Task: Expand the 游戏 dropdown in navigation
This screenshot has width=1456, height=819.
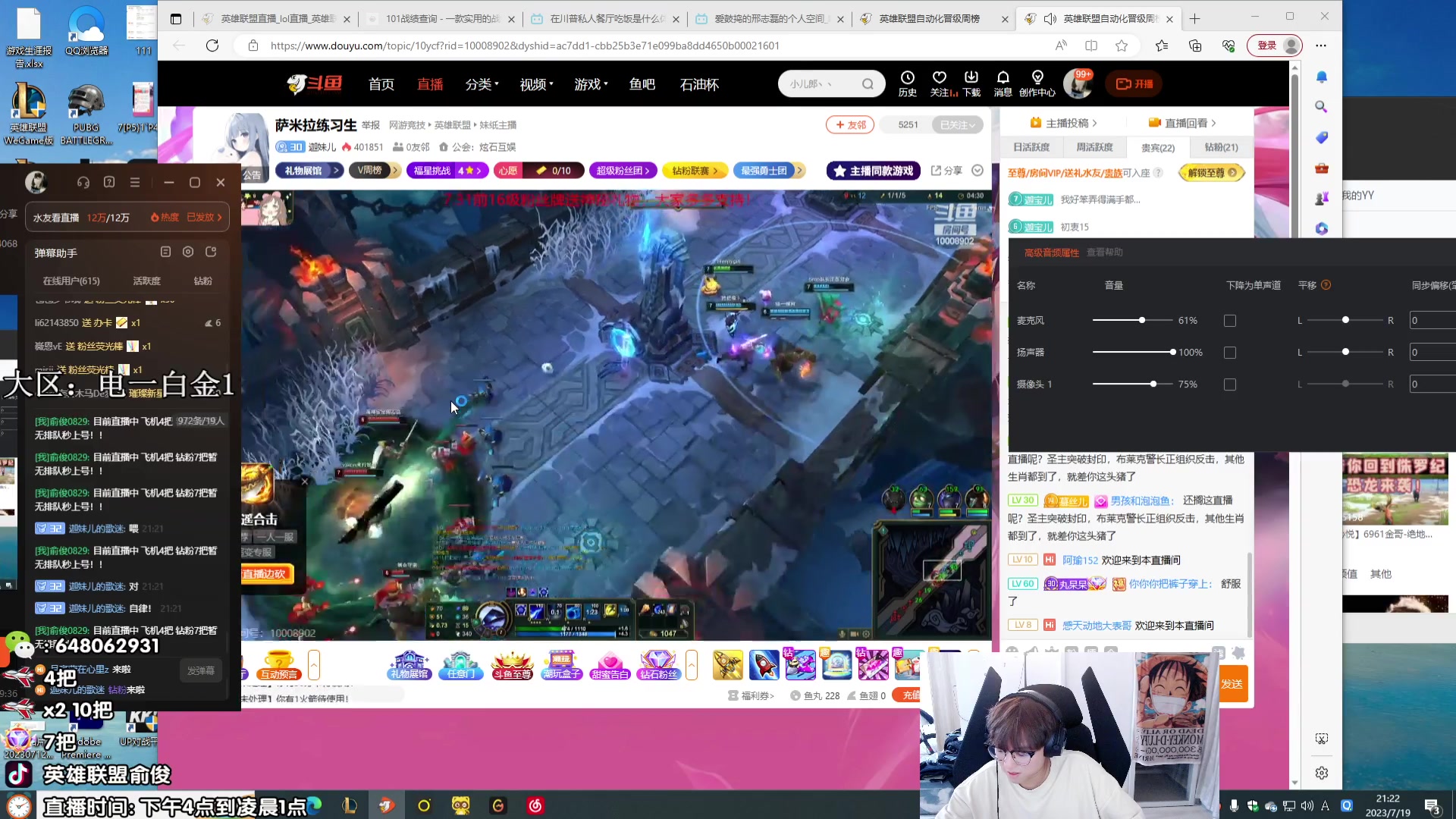Action: click(591, 84)
